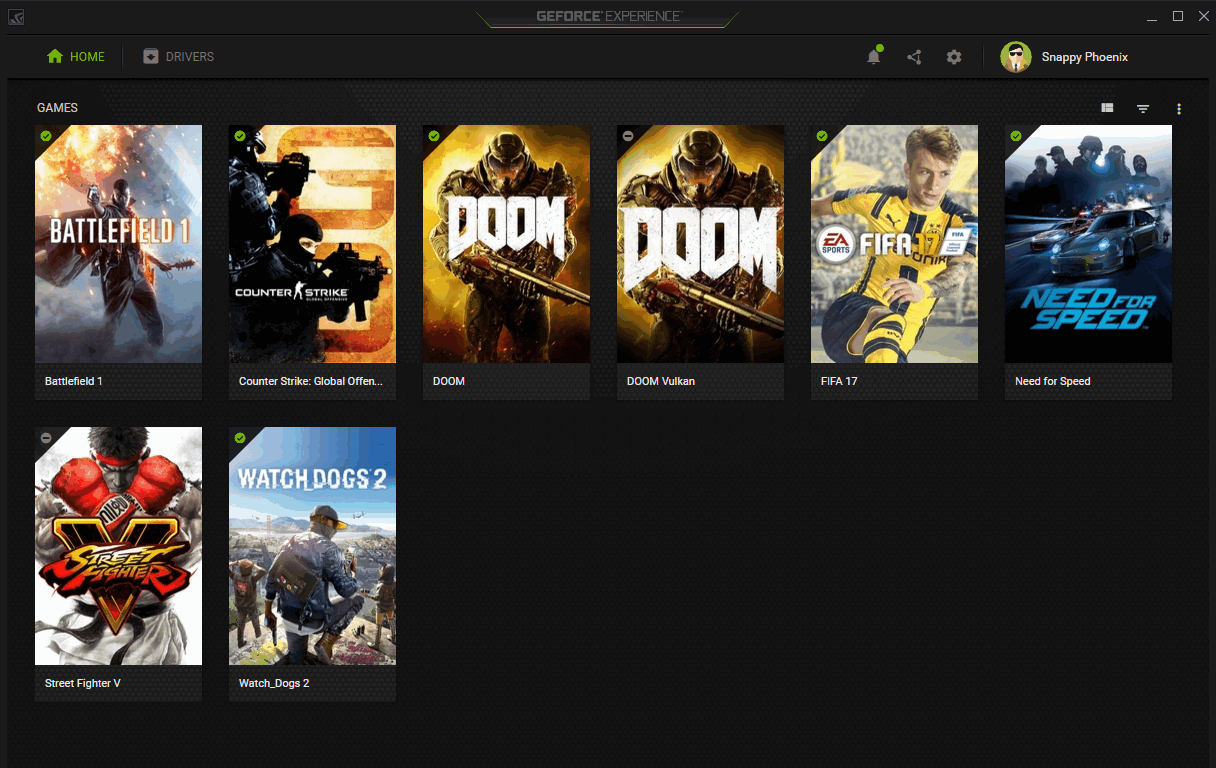Close the GeForce Experience window

point(1204,16)
